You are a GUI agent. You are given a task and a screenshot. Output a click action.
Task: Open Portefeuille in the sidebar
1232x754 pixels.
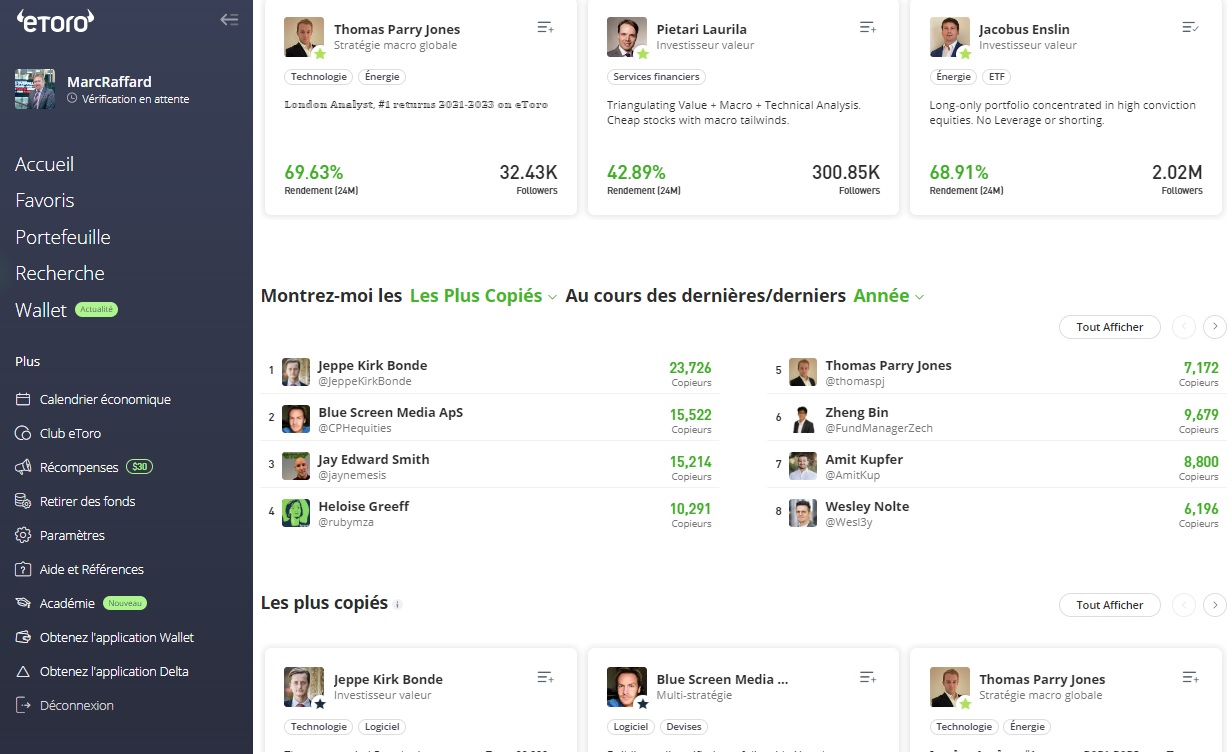click(63, 237)
